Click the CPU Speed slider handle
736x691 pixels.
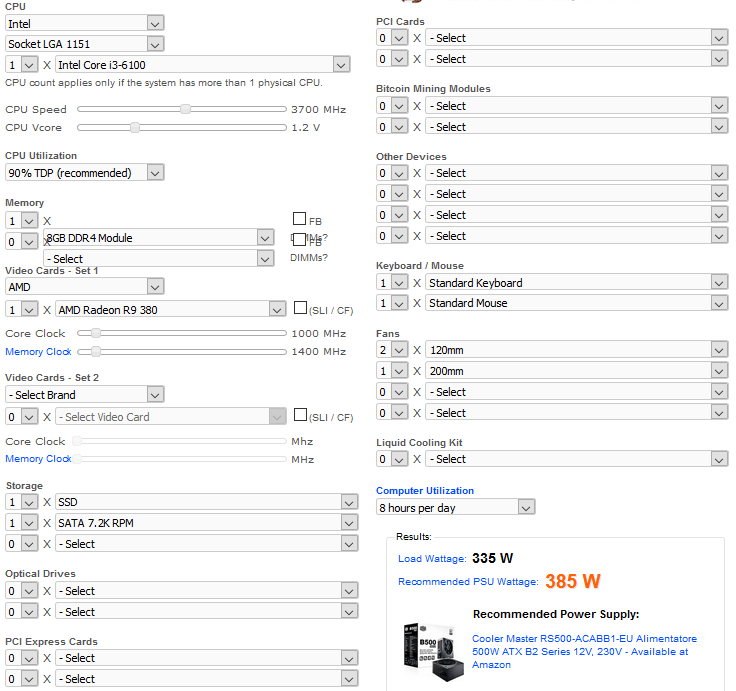[185, 109]
